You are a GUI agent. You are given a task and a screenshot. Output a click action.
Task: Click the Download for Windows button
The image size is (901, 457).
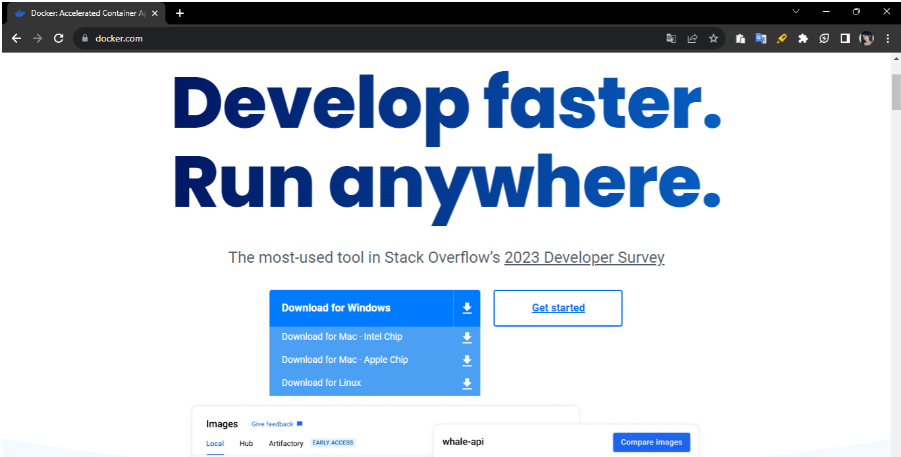[361, 308]
